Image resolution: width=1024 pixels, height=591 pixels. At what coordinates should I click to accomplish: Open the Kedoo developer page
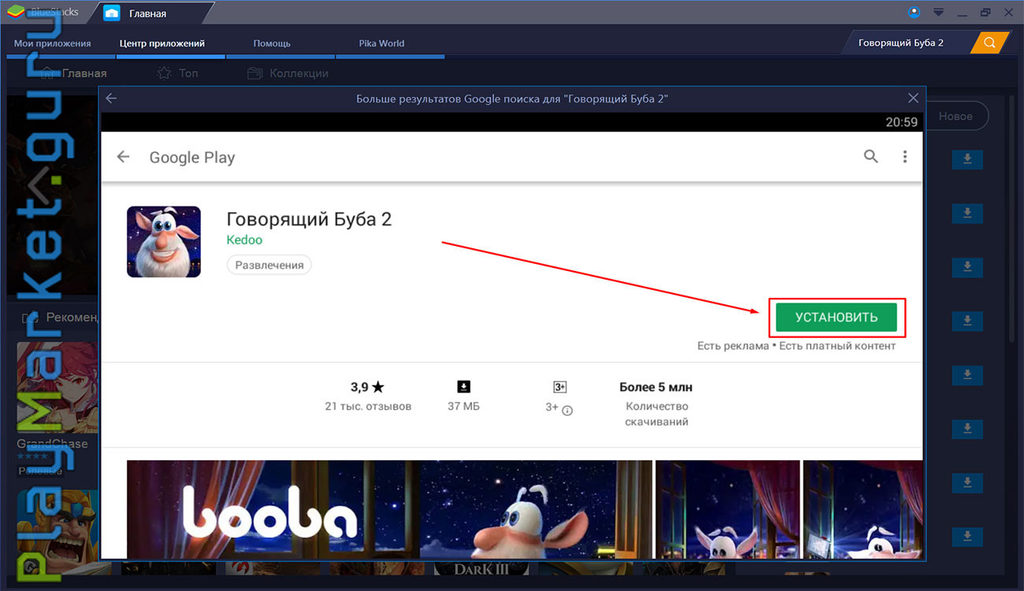pyautogui.click(x=244, y=240)
